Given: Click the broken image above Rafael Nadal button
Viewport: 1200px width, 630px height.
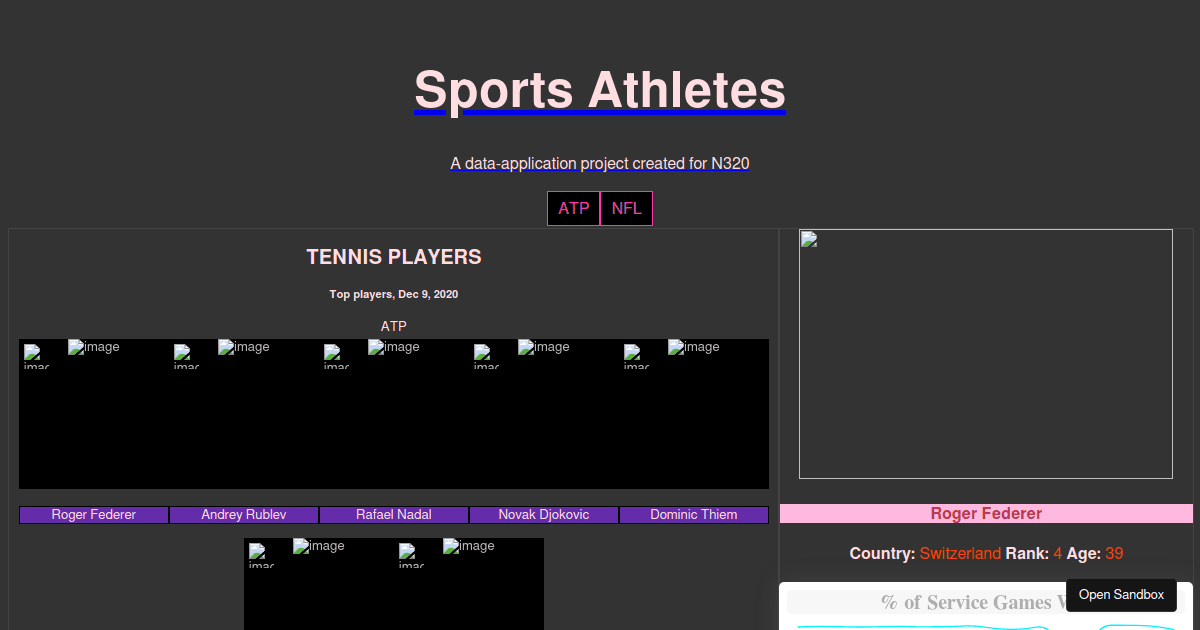Looking at the screenshot, I should tap(394, 413).
